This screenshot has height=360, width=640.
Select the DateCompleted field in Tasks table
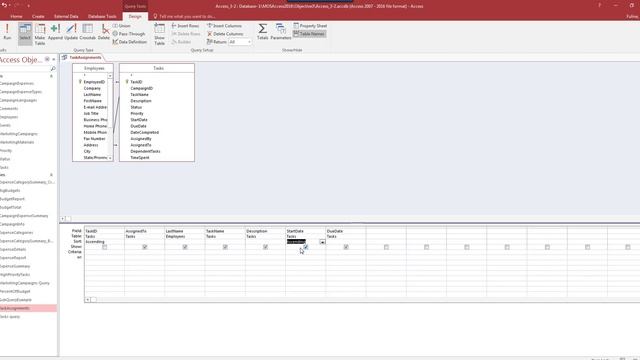[144, 133]
